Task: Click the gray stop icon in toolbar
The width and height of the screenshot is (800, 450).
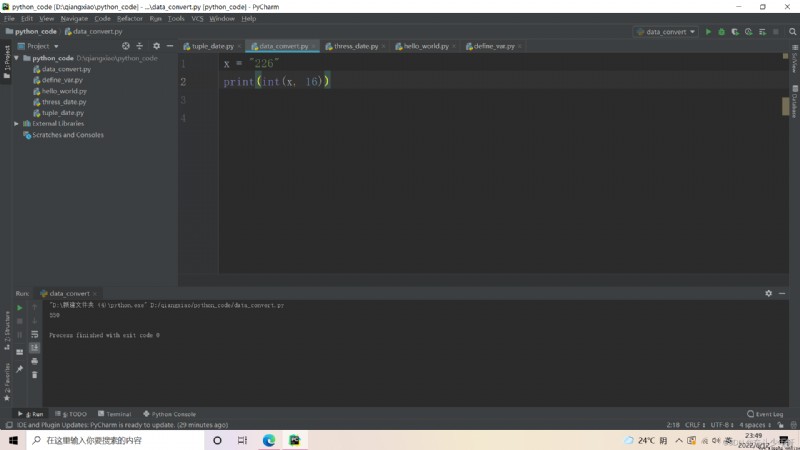Action: tap(776, 32)
